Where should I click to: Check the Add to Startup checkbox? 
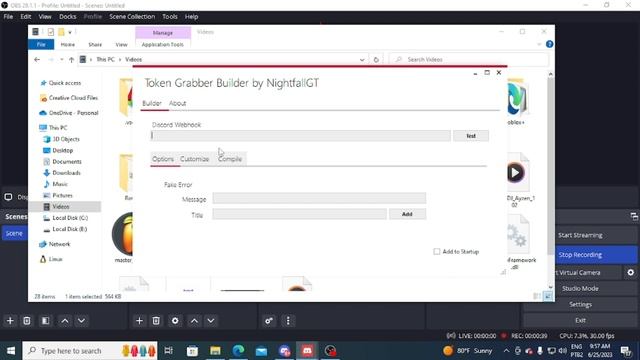click(437, 251)
